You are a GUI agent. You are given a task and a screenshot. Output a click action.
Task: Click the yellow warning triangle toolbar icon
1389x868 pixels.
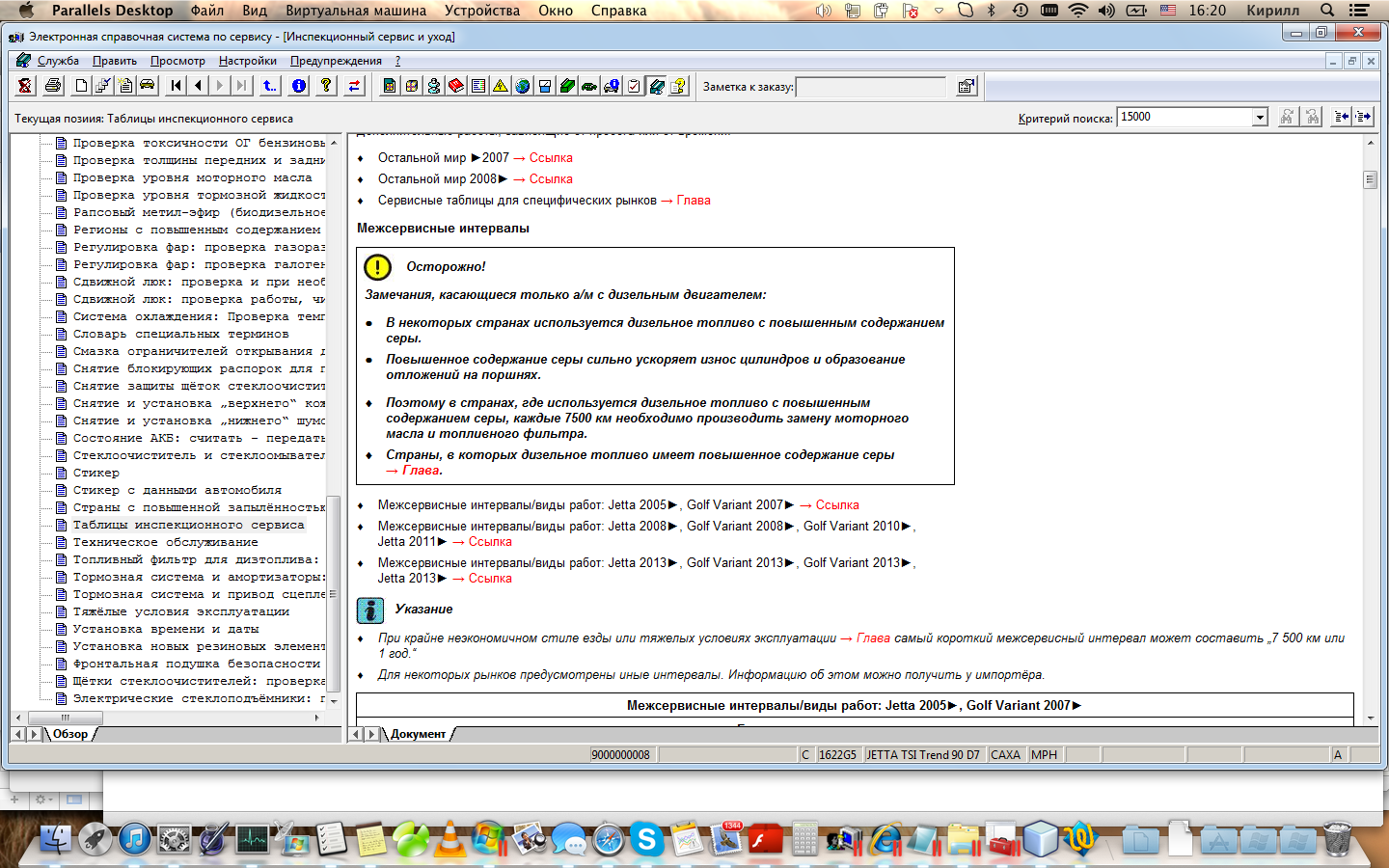coord(500,86)
